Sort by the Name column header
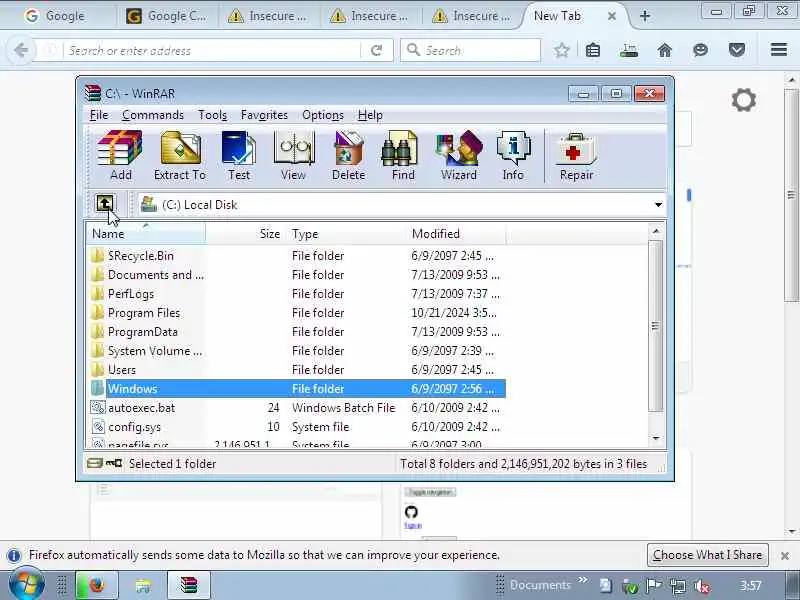 (x=145, y=234)
